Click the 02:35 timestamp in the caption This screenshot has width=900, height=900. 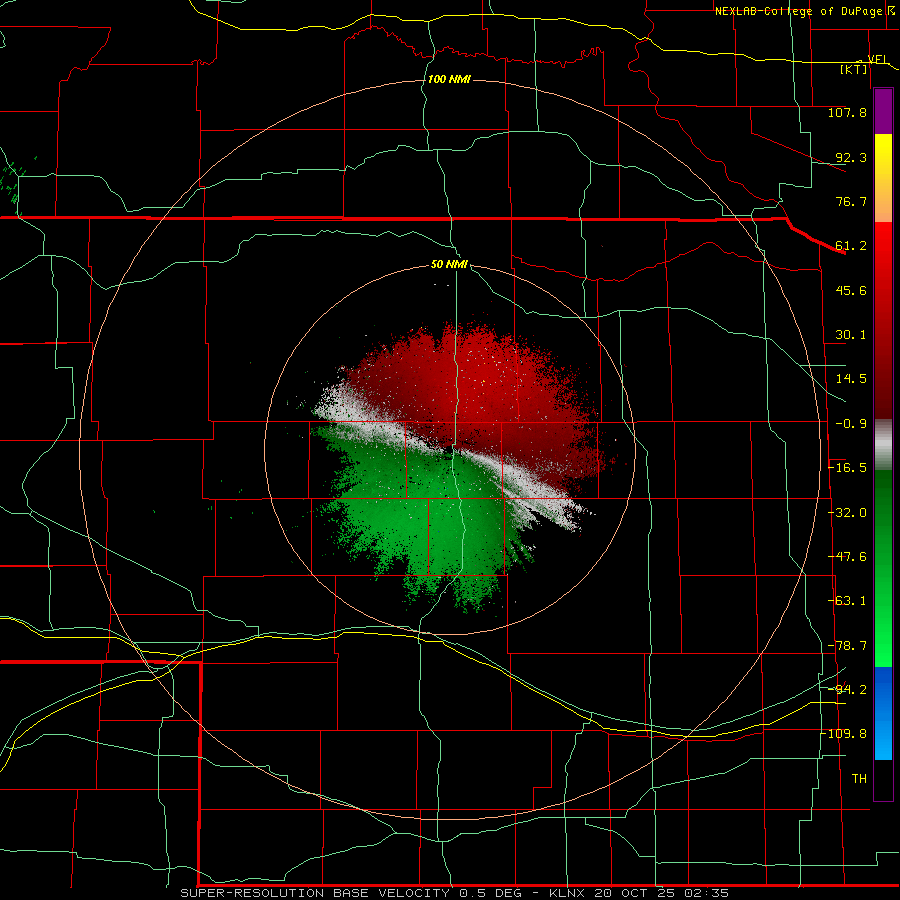click(709, 893)
